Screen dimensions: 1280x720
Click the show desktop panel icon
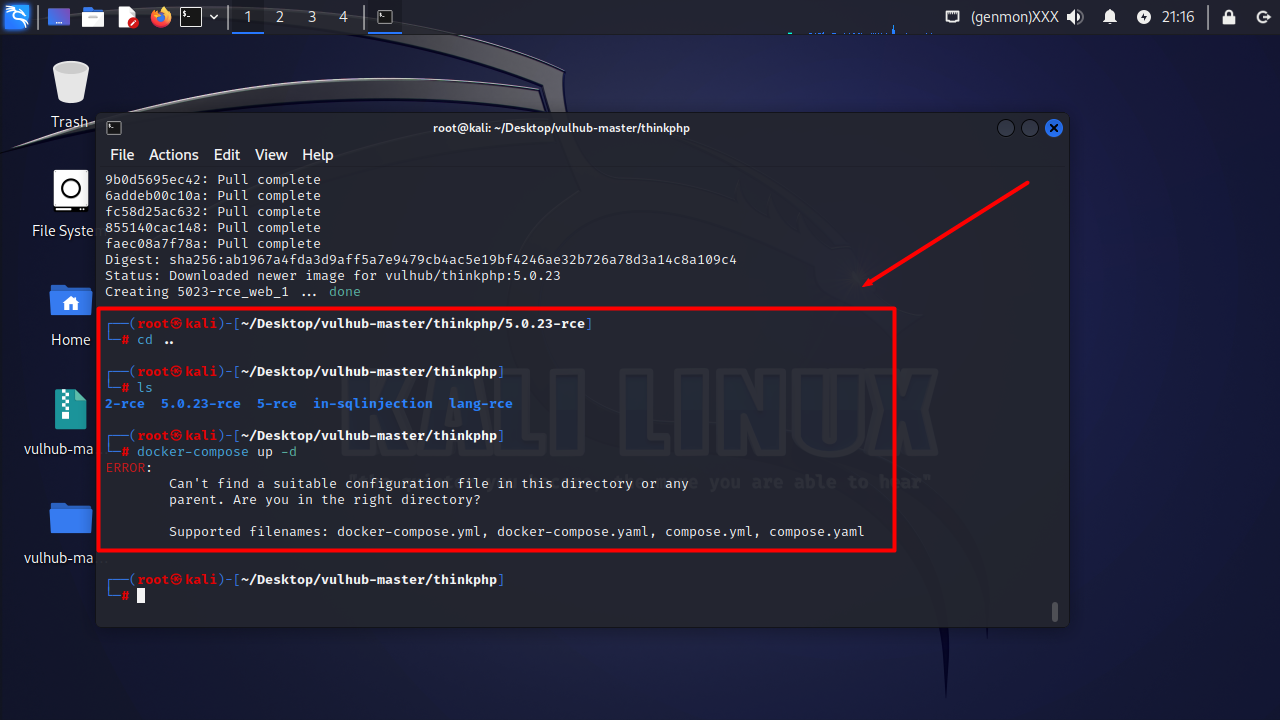(x=59, y=17)
